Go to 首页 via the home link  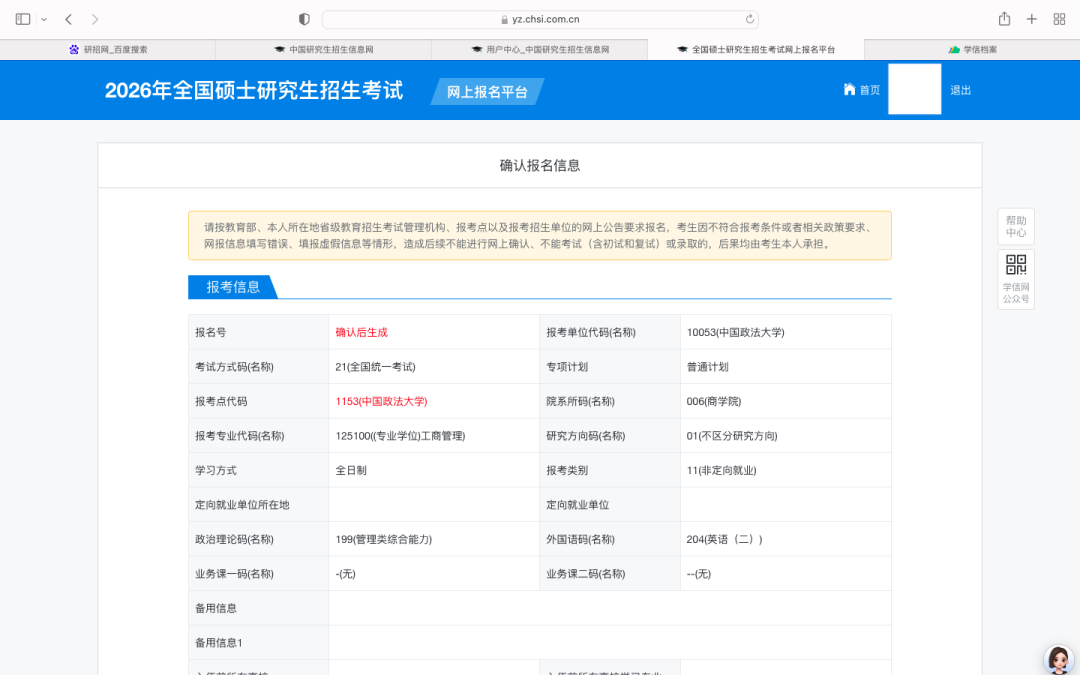point(862,90)
